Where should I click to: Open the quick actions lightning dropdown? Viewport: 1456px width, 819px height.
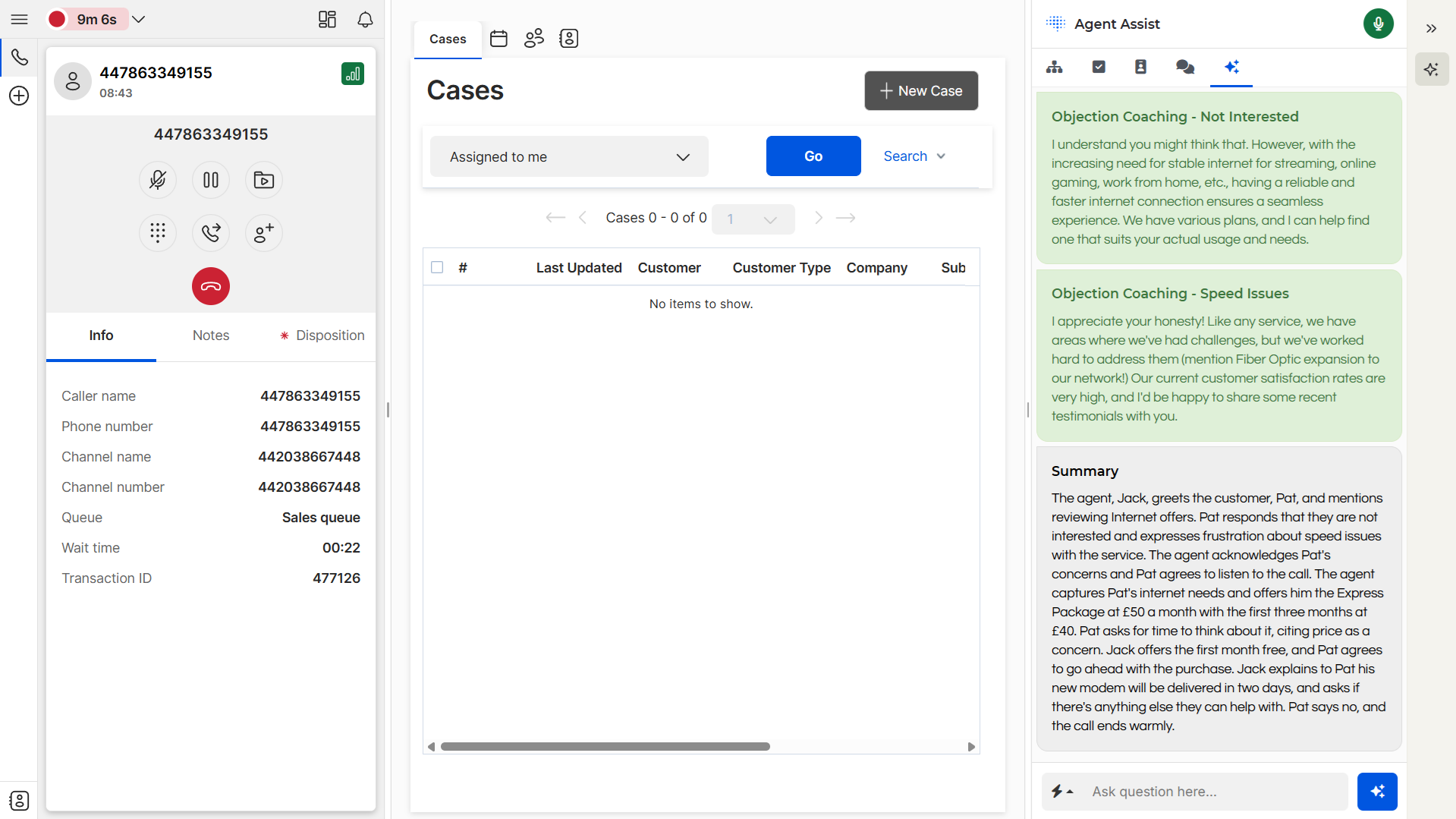[x=1062, y=792]
